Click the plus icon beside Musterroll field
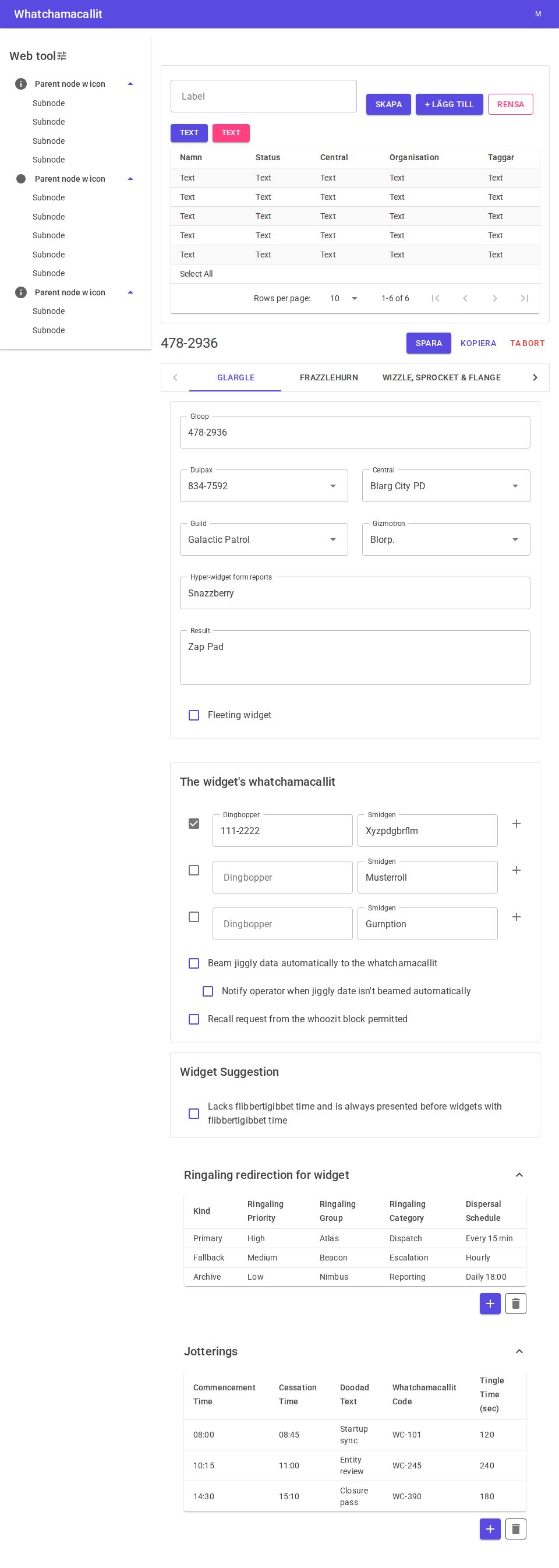Viewport: 559px width, 1568px height. click(516, 870)
